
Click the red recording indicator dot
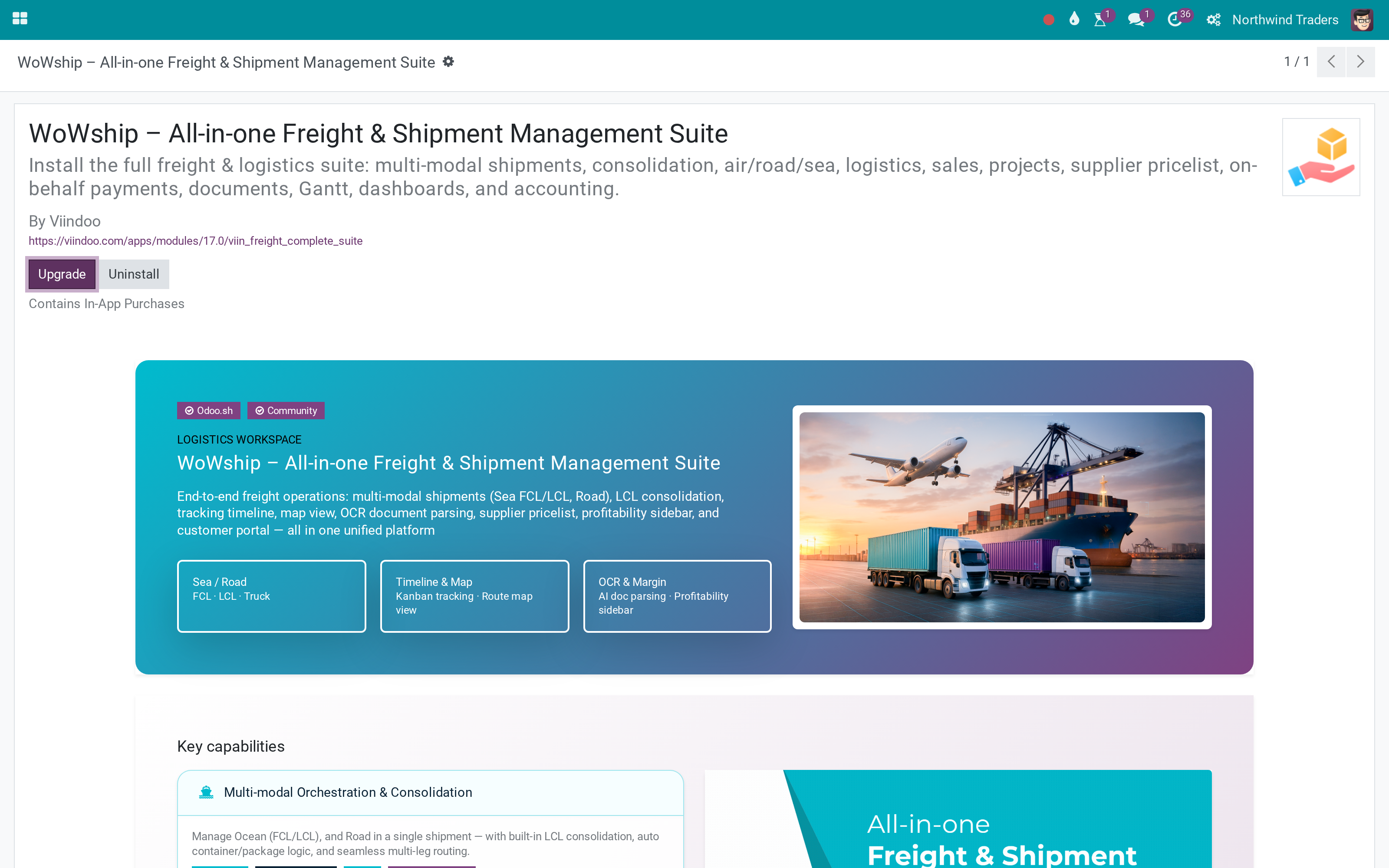click(x=1049, y=20)
